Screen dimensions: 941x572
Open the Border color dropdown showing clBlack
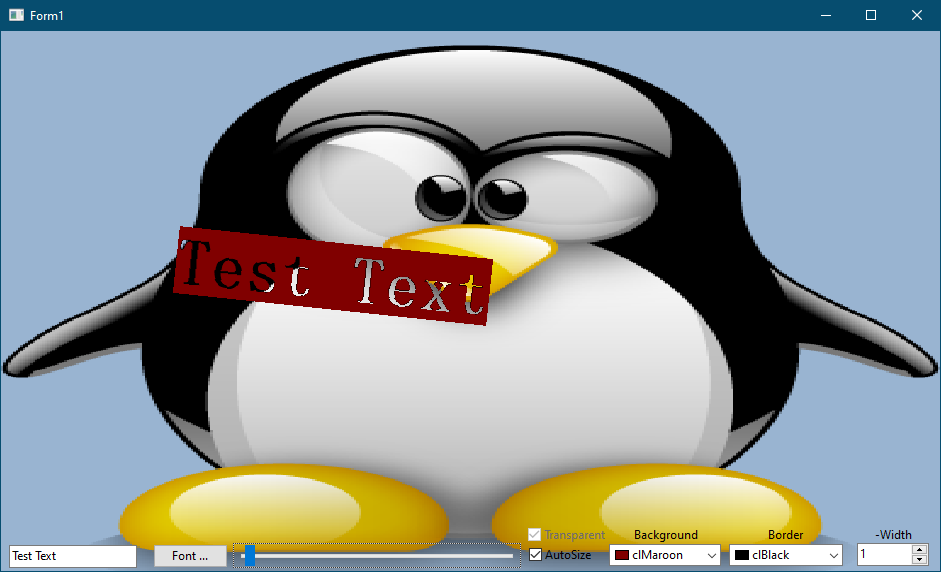[786, 555]
